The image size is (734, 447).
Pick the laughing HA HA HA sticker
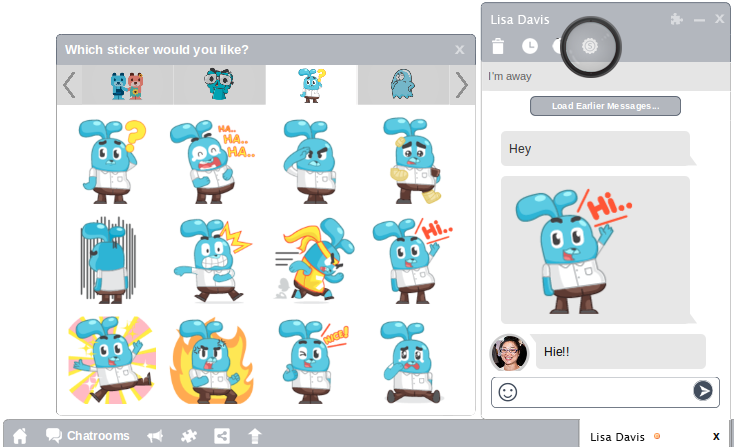(212, 161)
